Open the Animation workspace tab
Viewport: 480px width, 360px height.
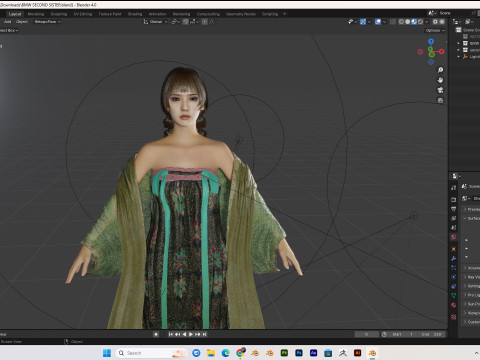pyautogui.click(x=157, y=14)
